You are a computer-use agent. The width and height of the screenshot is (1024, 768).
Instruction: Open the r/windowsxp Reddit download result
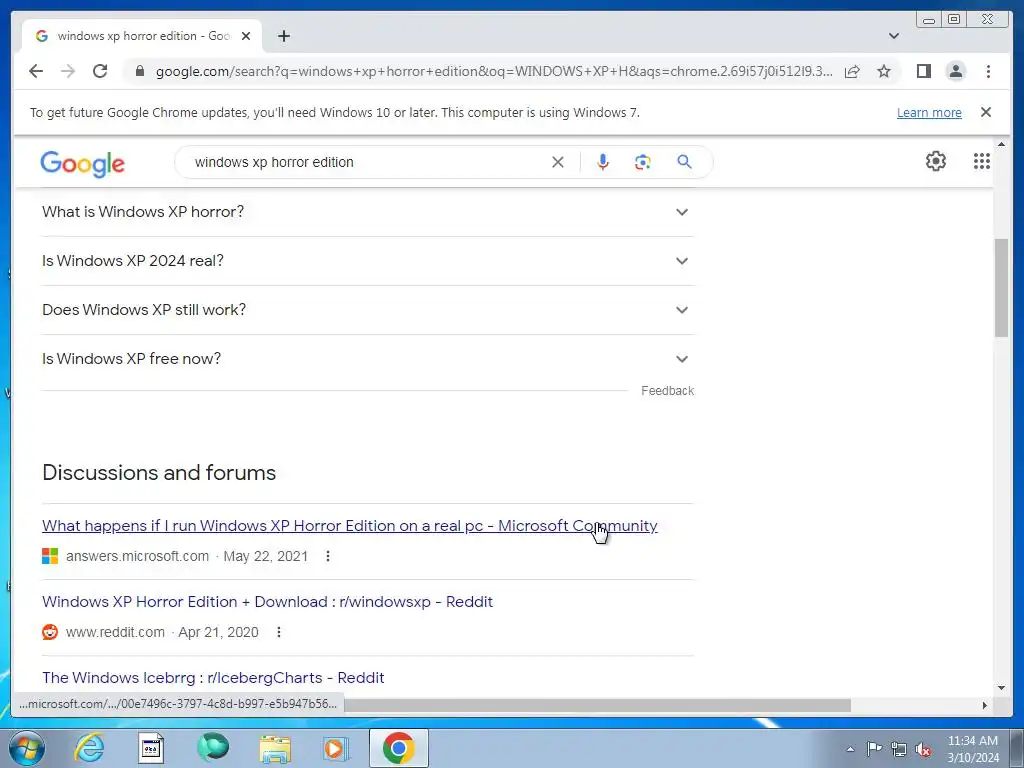[267, 601]
